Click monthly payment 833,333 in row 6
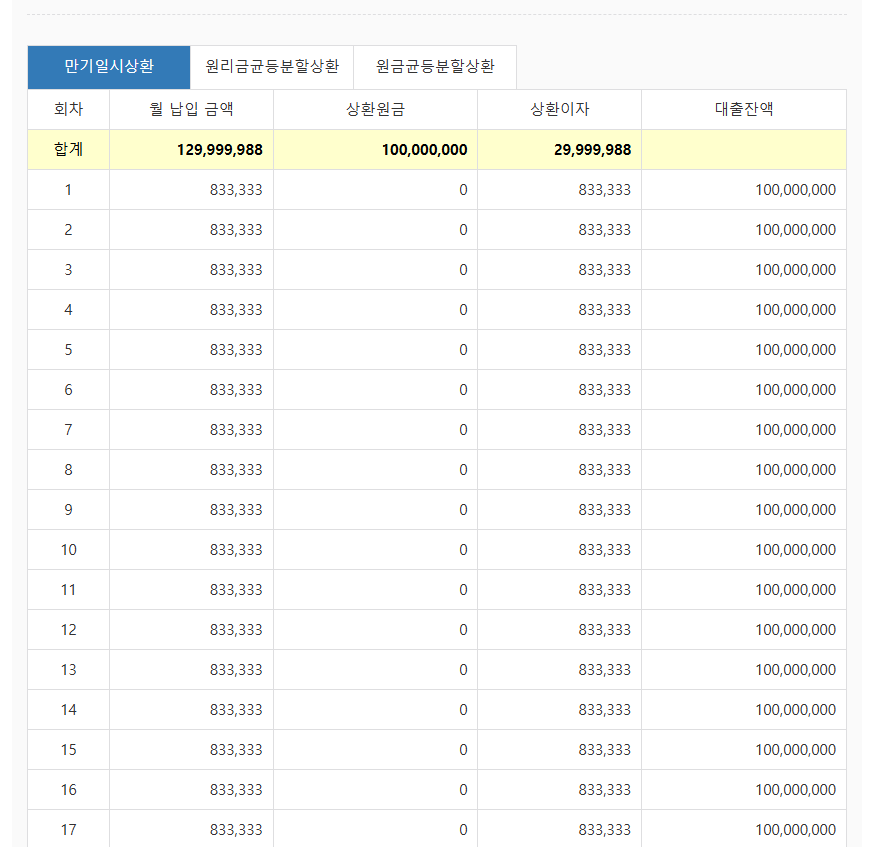Viewport: 873px width, 847px height. click(x=236, y=390)
